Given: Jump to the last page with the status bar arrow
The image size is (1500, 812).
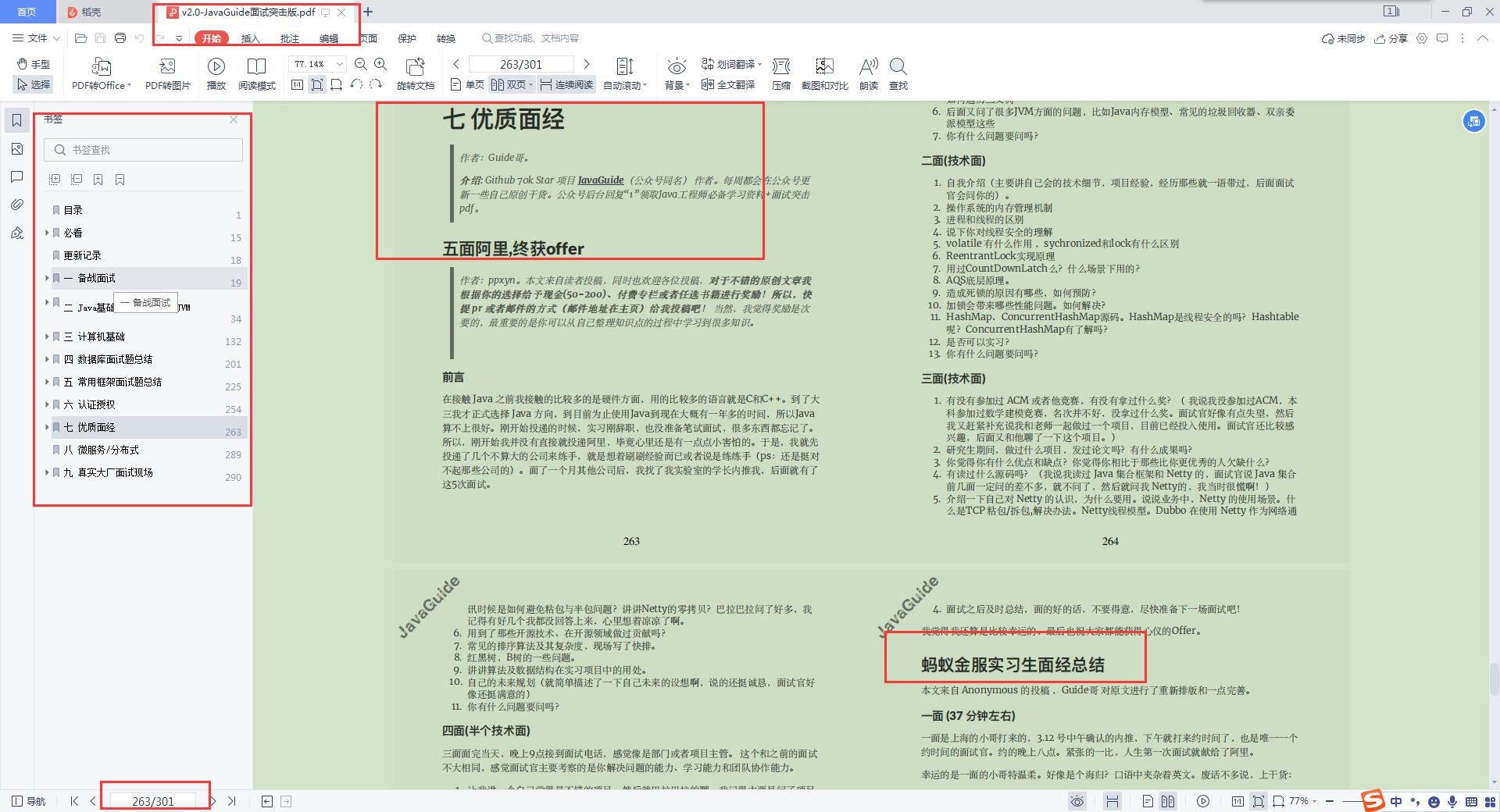Looking at the screenshot, I should click(x=232, y=801).
